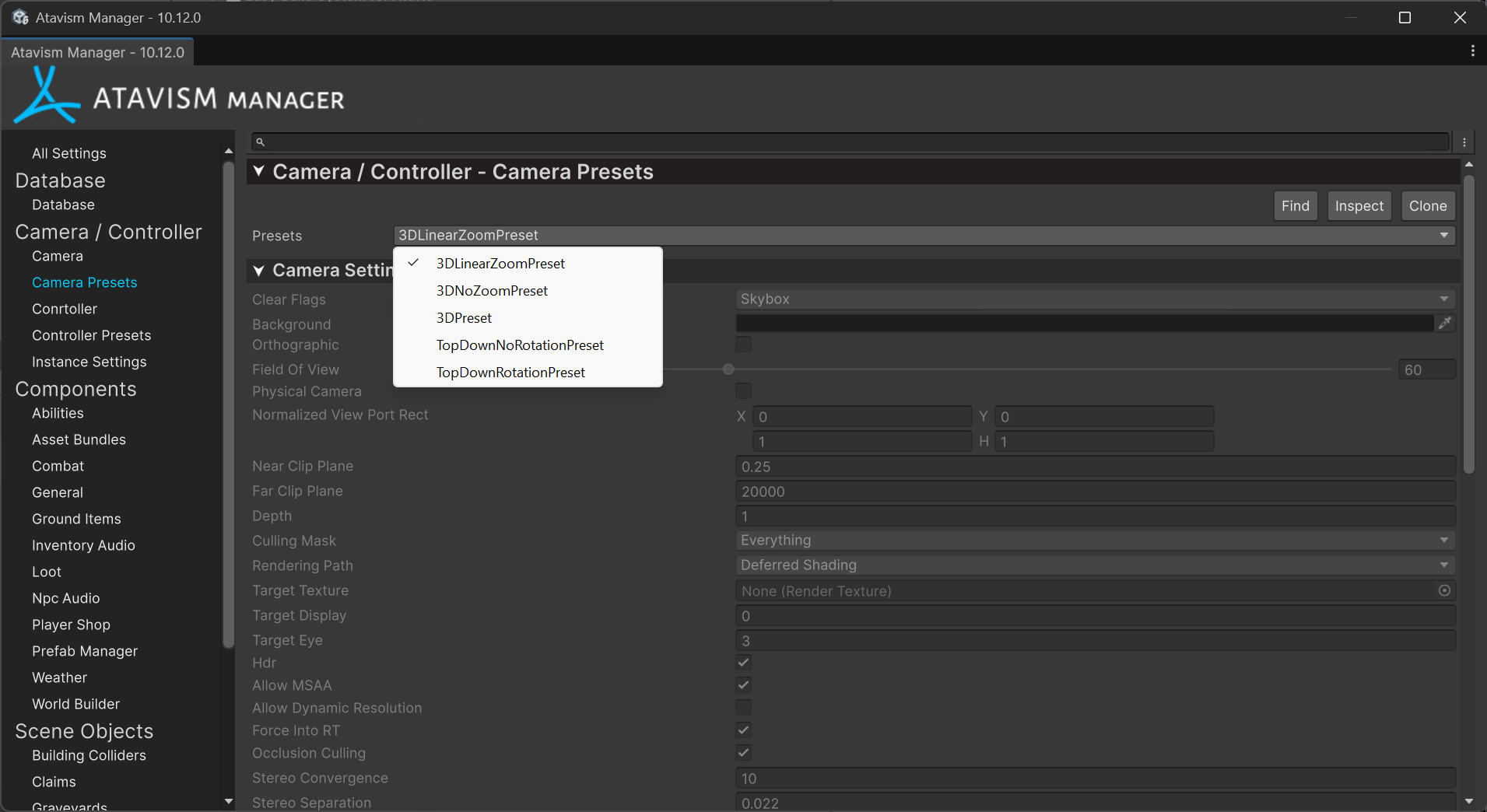Open the Ground Items sidebar item

(x=76, y=519)
